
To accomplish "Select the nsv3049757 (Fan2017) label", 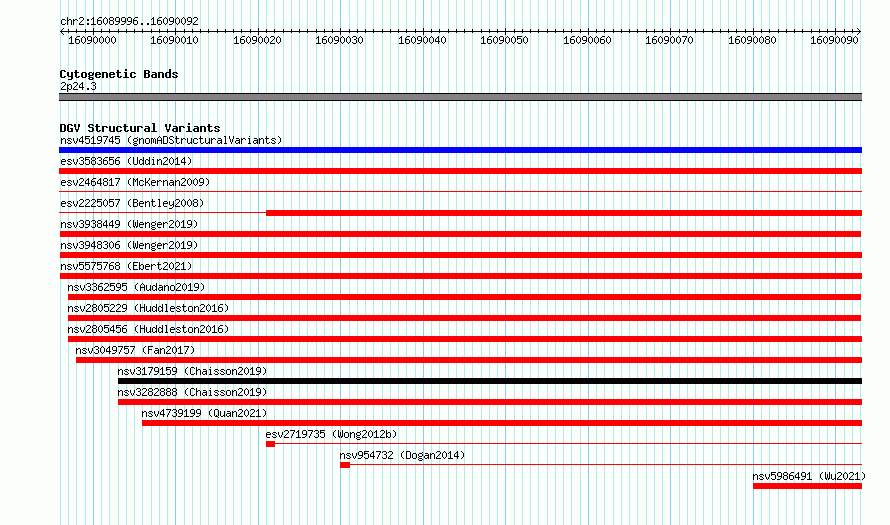I will pos(135,350).
